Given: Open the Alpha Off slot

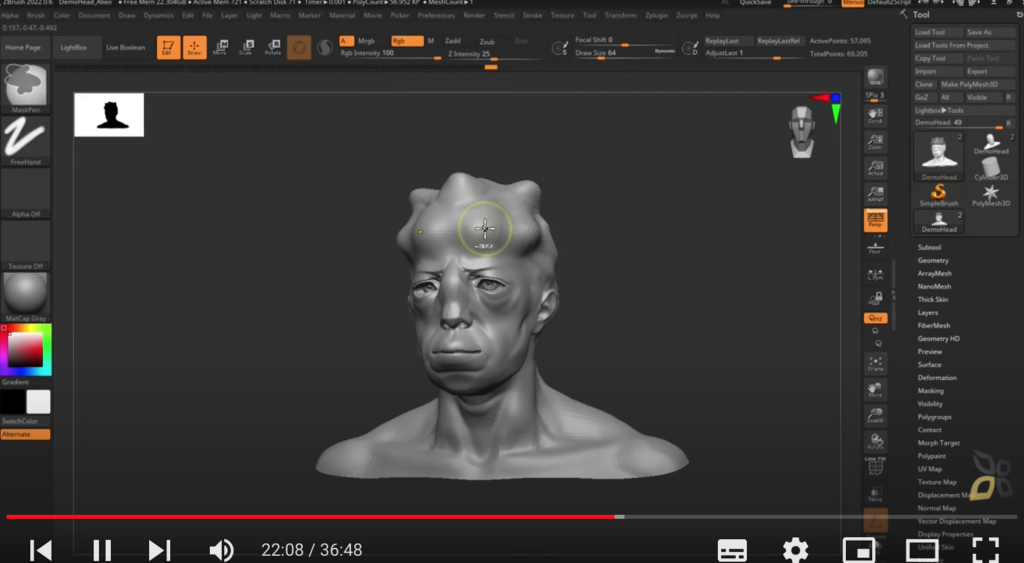Looking at the screenshot, I should [25, 193].
